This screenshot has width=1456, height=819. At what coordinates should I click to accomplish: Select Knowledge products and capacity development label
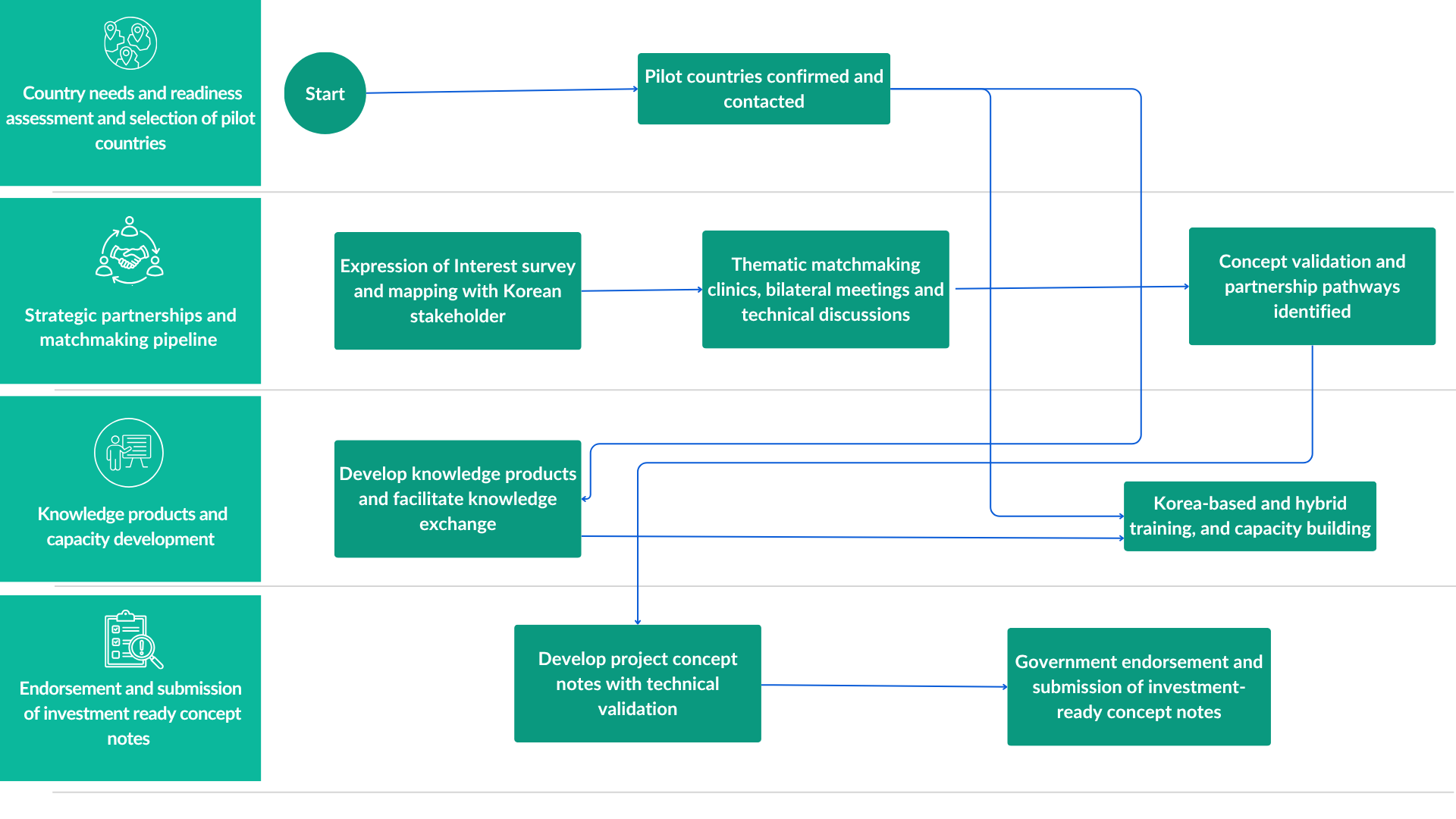[x=131, y=526]
